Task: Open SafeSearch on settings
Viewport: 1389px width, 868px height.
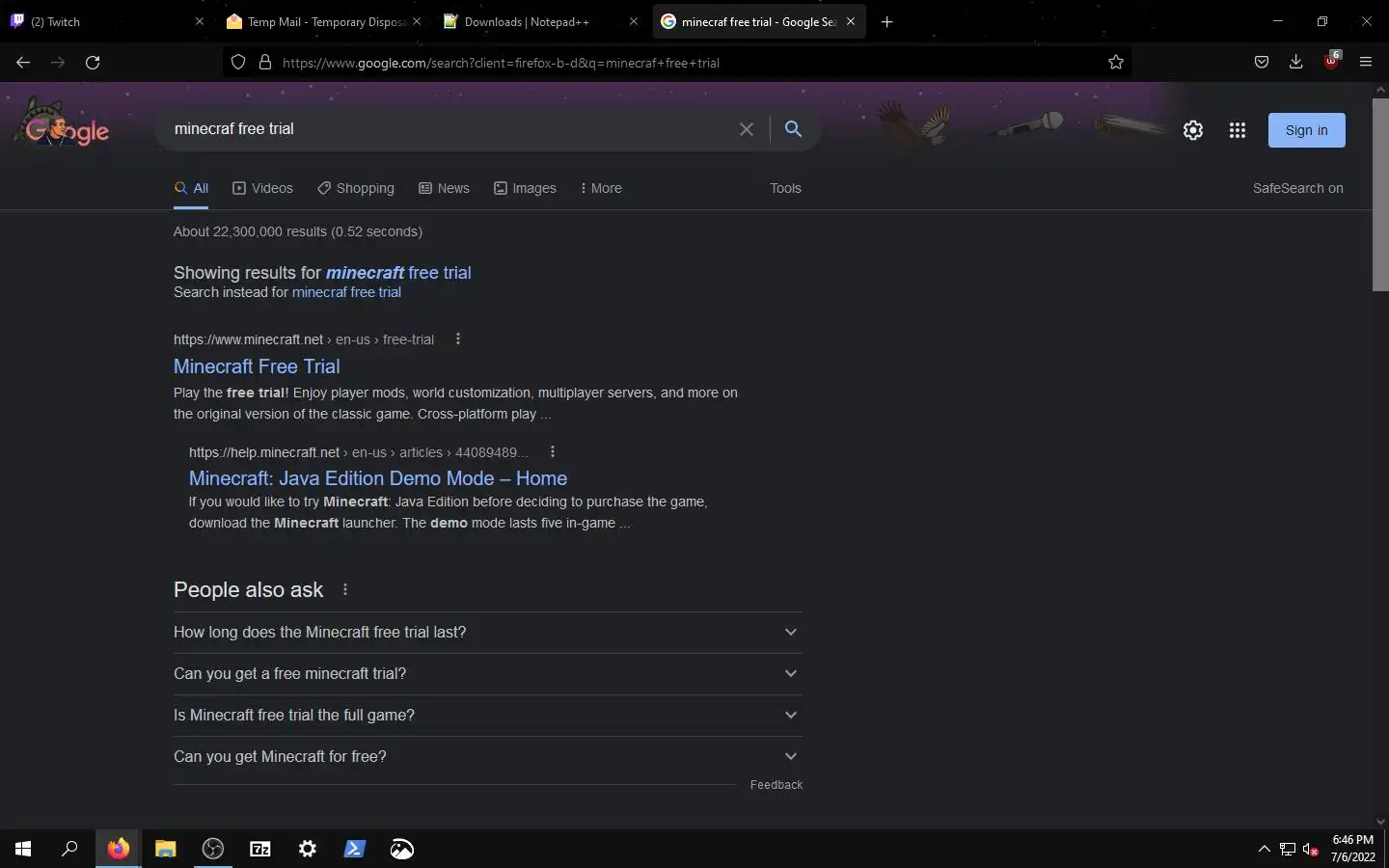Action: click(x=1297, y=188)
